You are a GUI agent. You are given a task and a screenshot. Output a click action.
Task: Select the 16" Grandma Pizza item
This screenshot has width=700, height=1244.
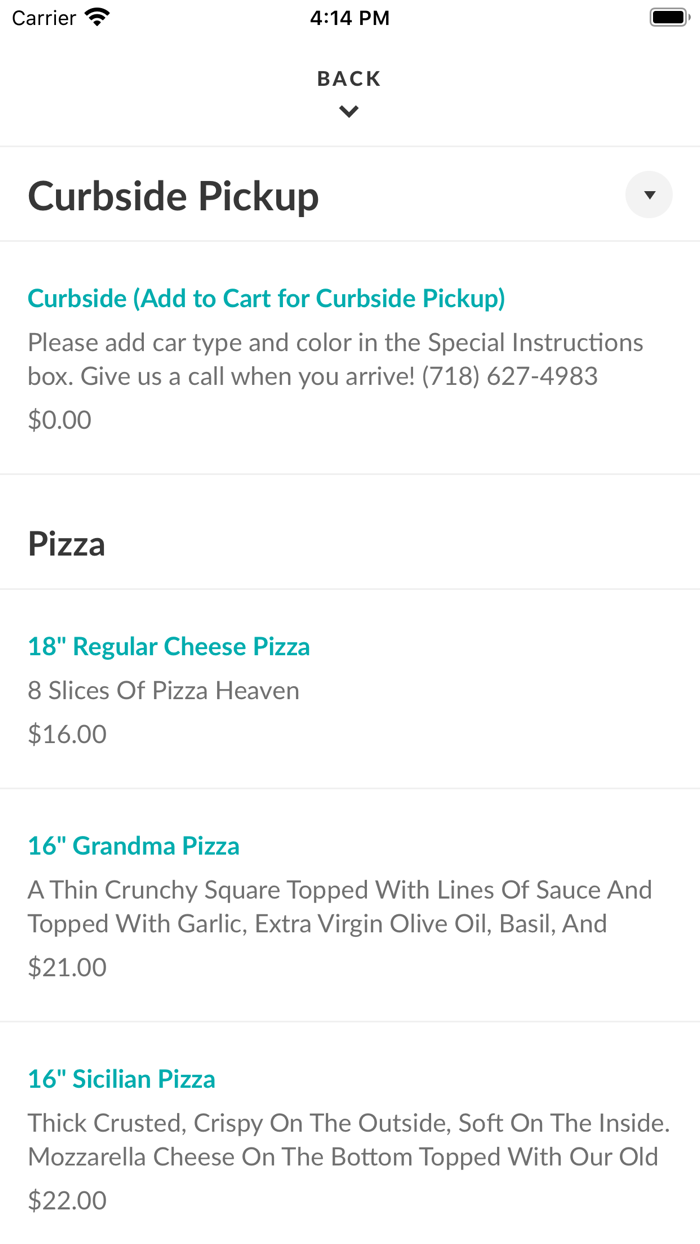click(133, 845)
